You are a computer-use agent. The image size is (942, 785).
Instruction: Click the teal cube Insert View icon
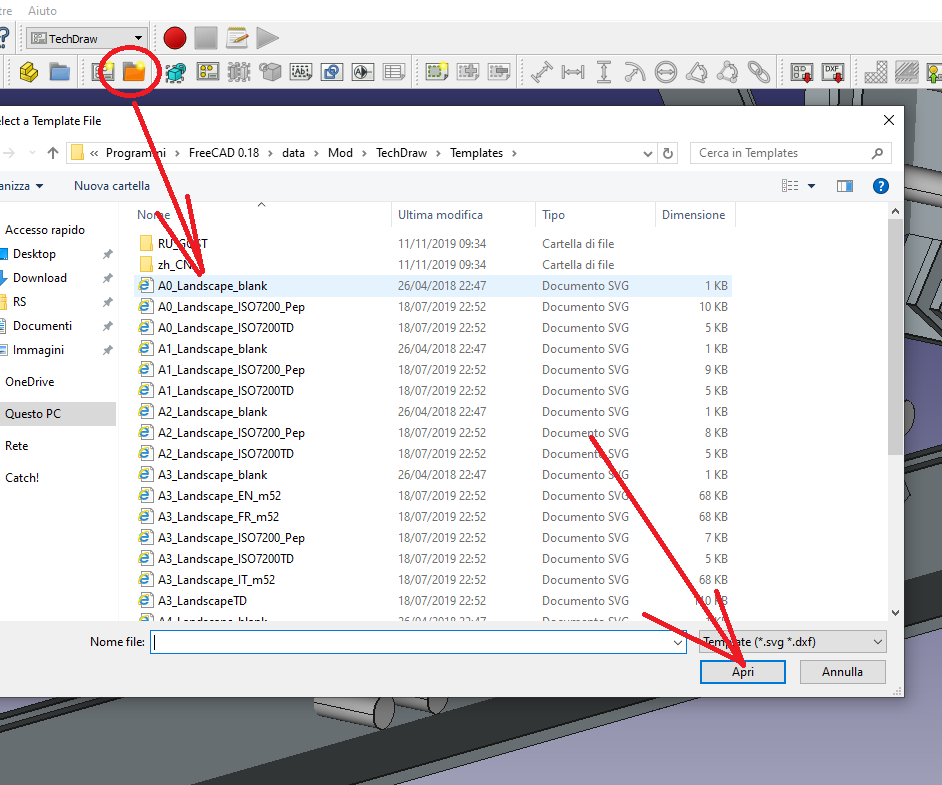click(175, 73)
